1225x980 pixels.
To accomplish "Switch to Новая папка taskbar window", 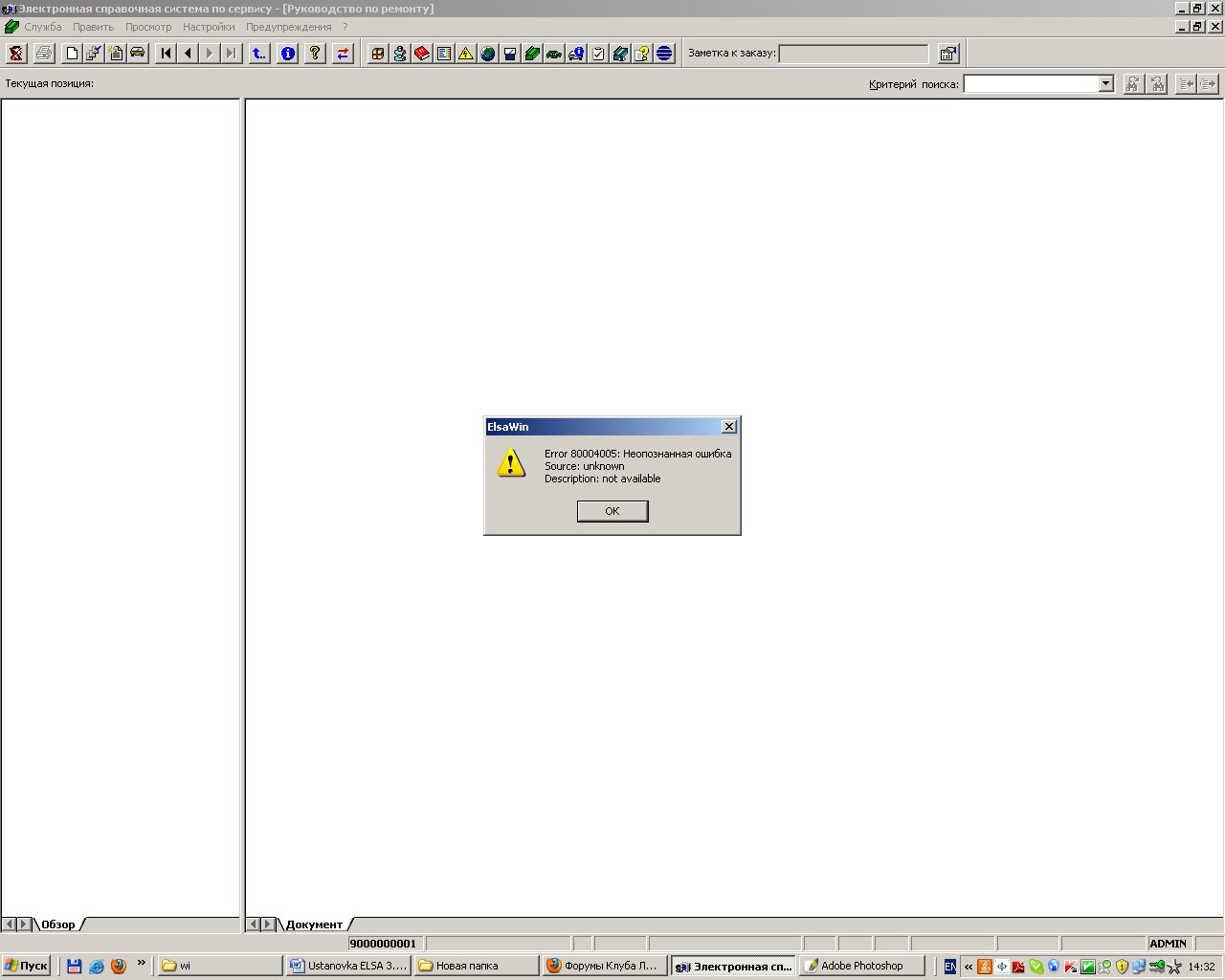I will pyautogui.click(x=477, y=966).
